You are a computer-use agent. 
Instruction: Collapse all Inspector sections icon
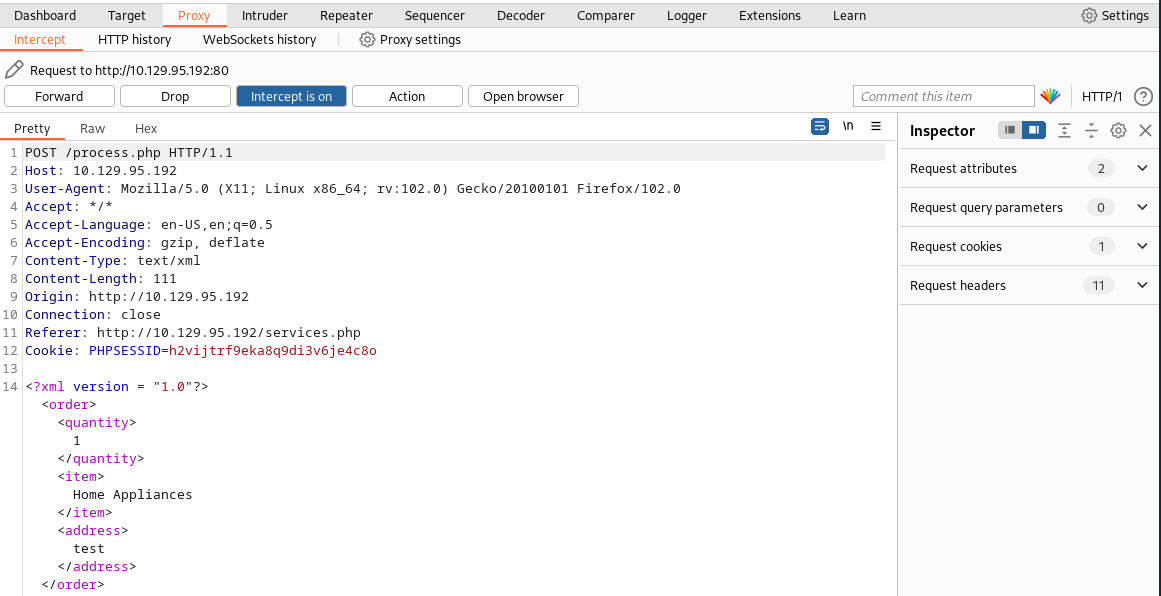[x=1091, y=131]
